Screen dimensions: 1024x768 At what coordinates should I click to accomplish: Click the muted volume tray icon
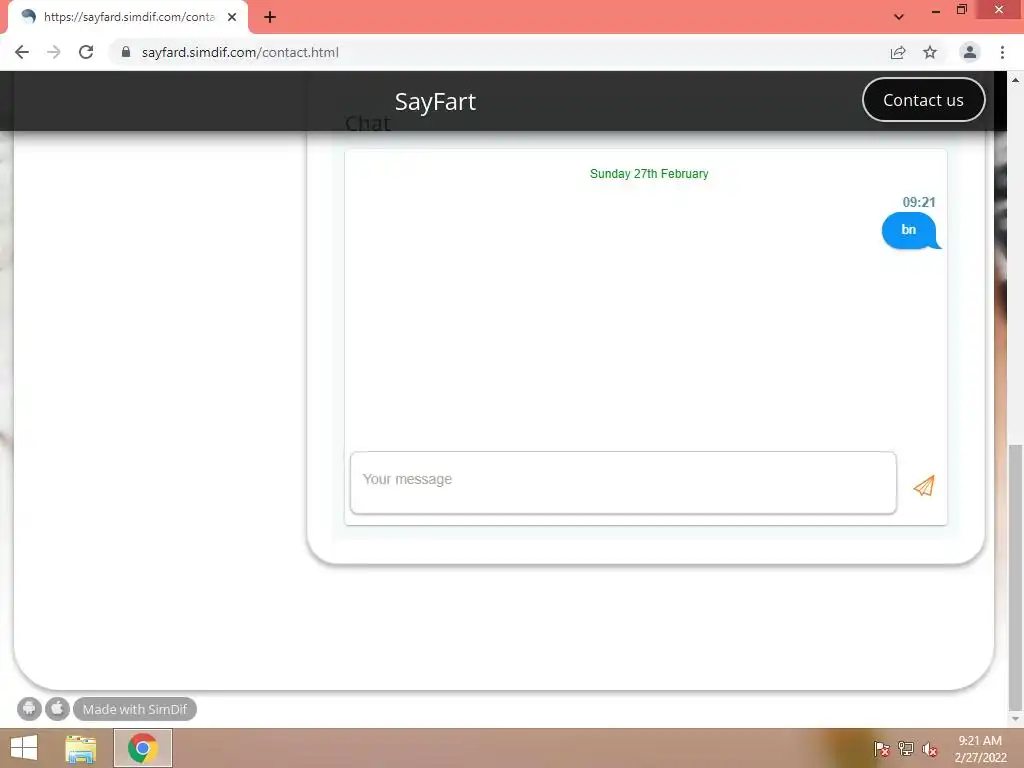(929, 749)
